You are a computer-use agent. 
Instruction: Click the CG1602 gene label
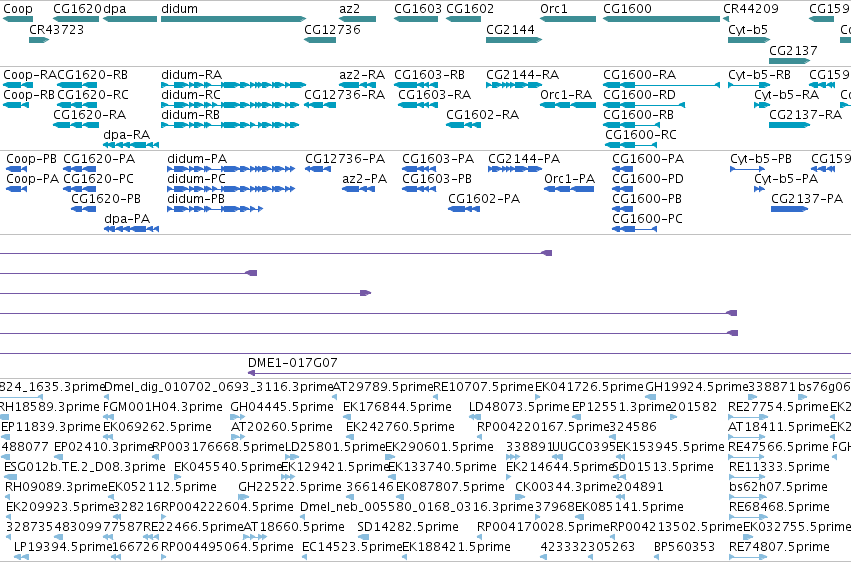click(470, 9)
